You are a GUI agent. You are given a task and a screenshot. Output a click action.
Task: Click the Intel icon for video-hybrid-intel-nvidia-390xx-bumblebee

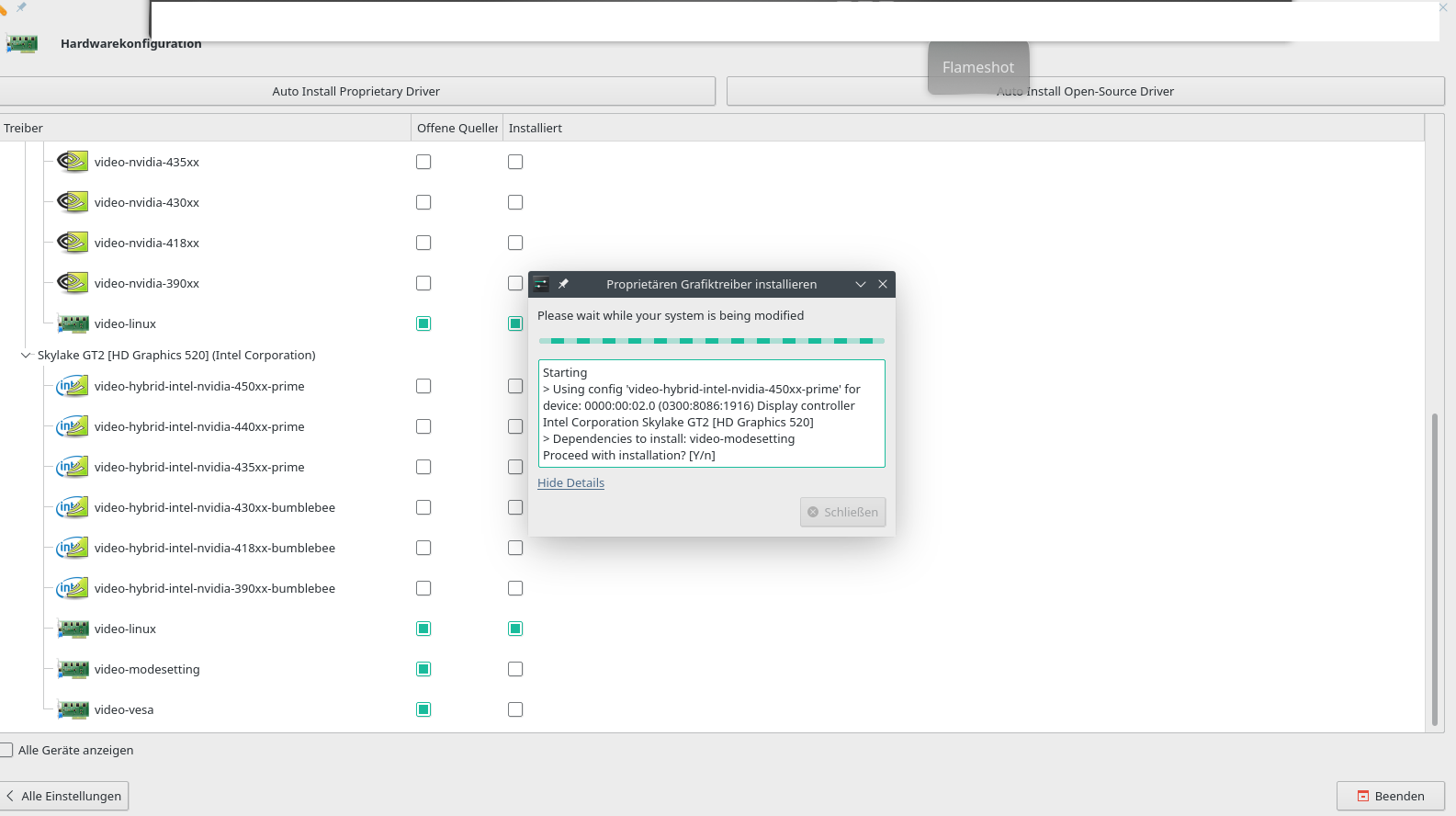(73, 588)
